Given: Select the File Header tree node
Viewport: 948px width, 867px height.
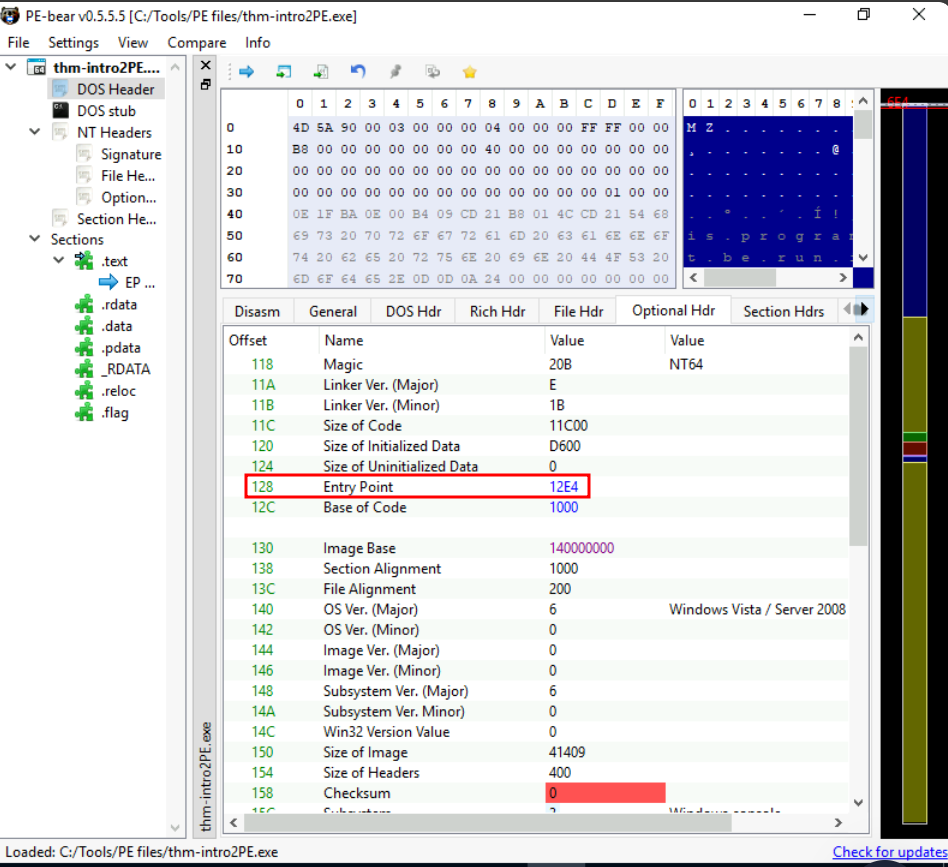Looking at the screenshot, I should pos(128,176).
